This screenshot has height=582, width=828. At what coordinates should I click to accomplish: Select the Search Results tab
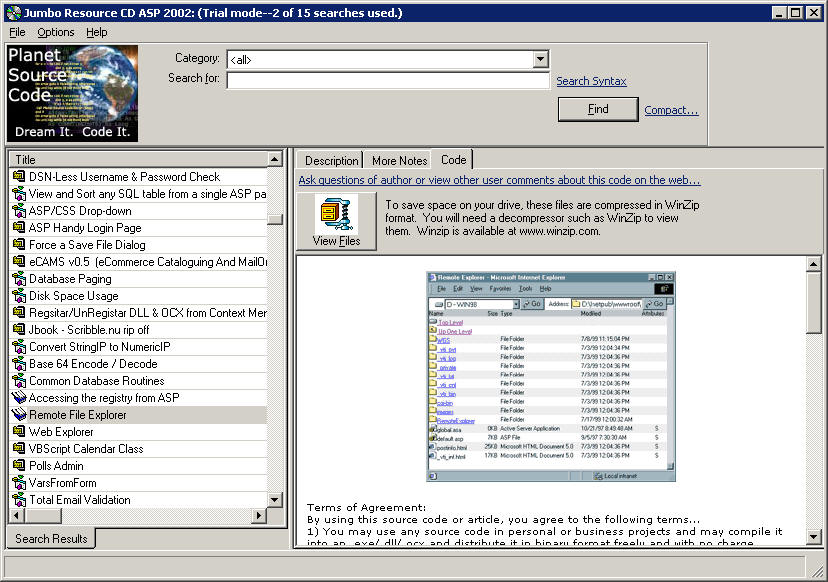click(51, 539)
